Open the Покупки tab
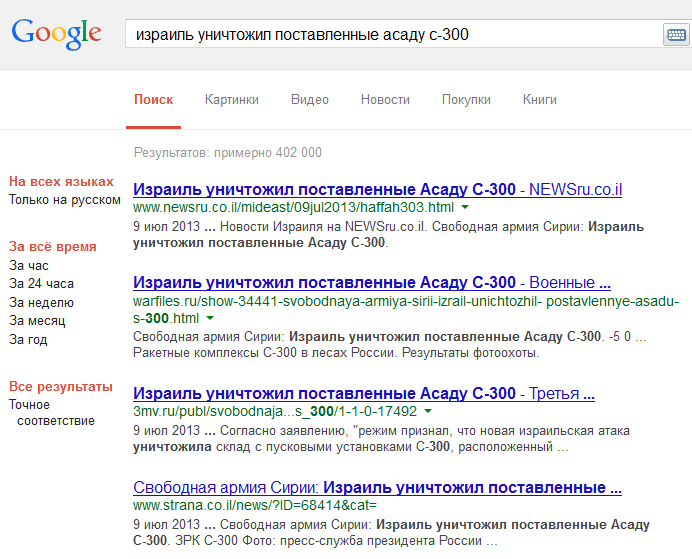This screenshot has height=559, width=692. click(466, 100)
